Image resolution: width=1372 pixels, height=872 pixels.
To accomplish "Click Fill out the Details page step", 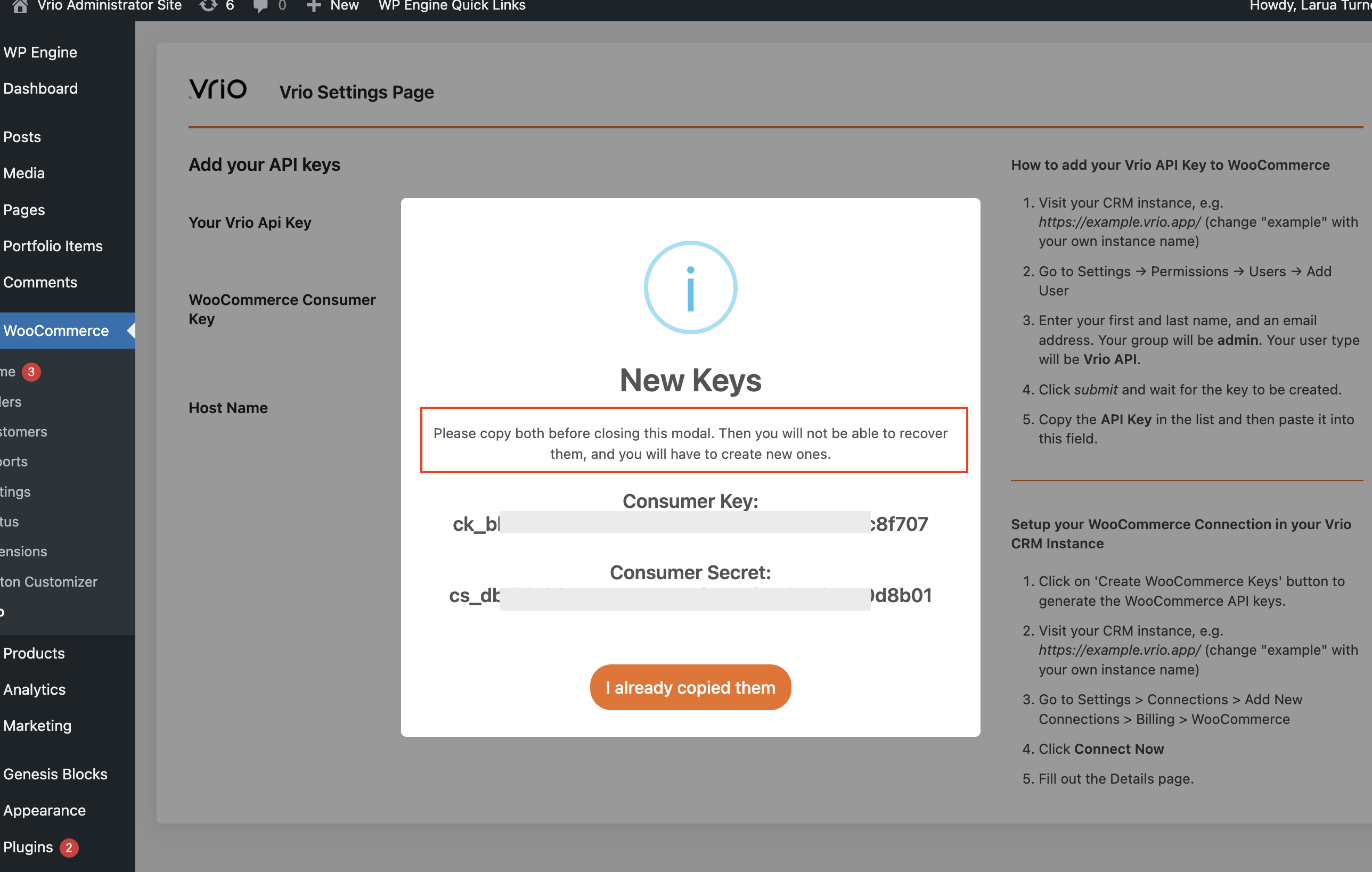I will [x=1116, y=779].
